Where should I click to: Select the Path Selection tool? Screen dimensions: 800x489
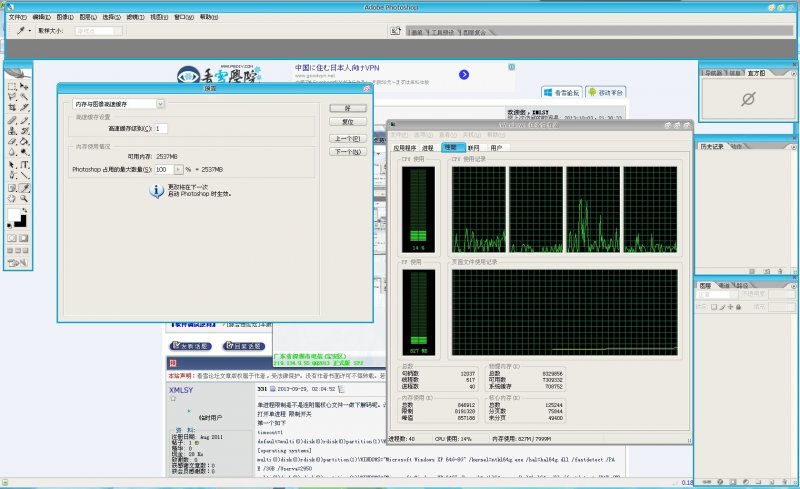pos(12,165)
